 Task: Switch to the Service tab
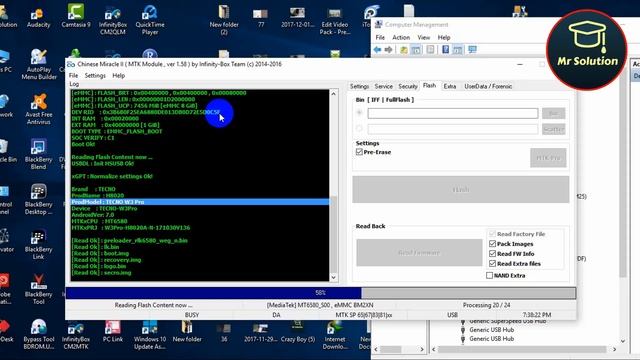(383, 86)
